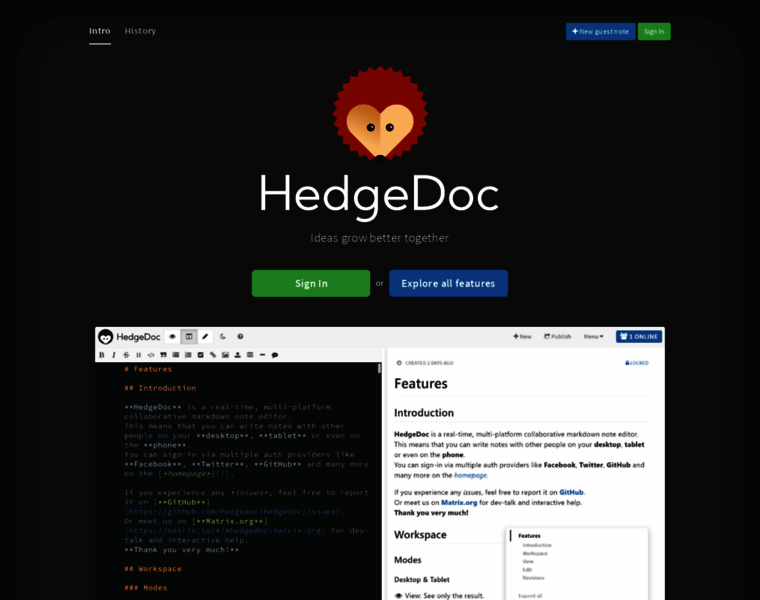The height and width of the screenshot is (600, 760).
Task: Click the homepage link in rendered preview
Action: coord(470,475)
